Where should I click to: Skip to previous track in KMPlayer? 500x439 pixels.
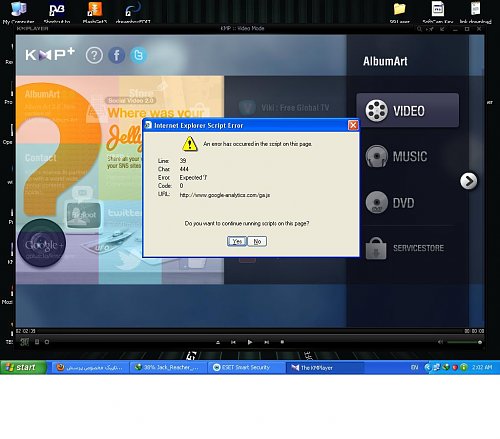point(233,342)
